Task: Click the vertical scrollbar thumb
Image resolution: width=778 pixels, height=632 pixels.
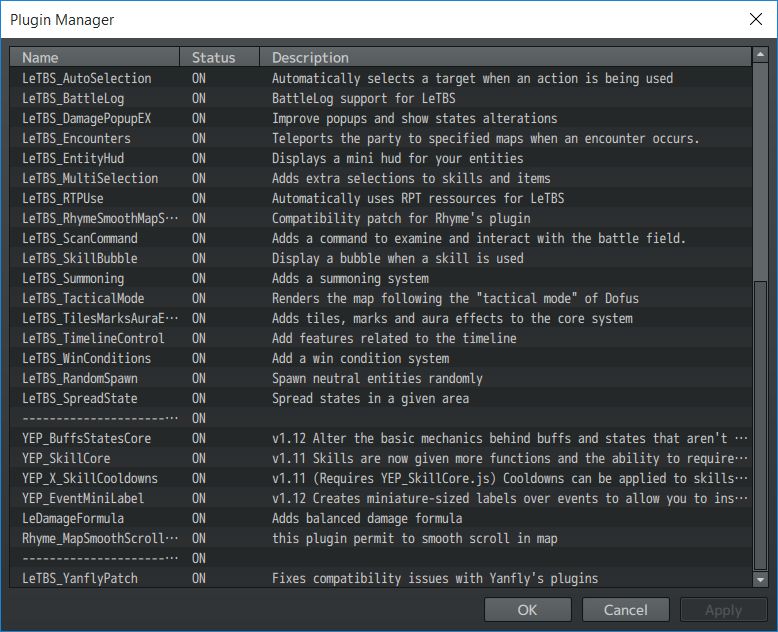Action: (760, 426)
